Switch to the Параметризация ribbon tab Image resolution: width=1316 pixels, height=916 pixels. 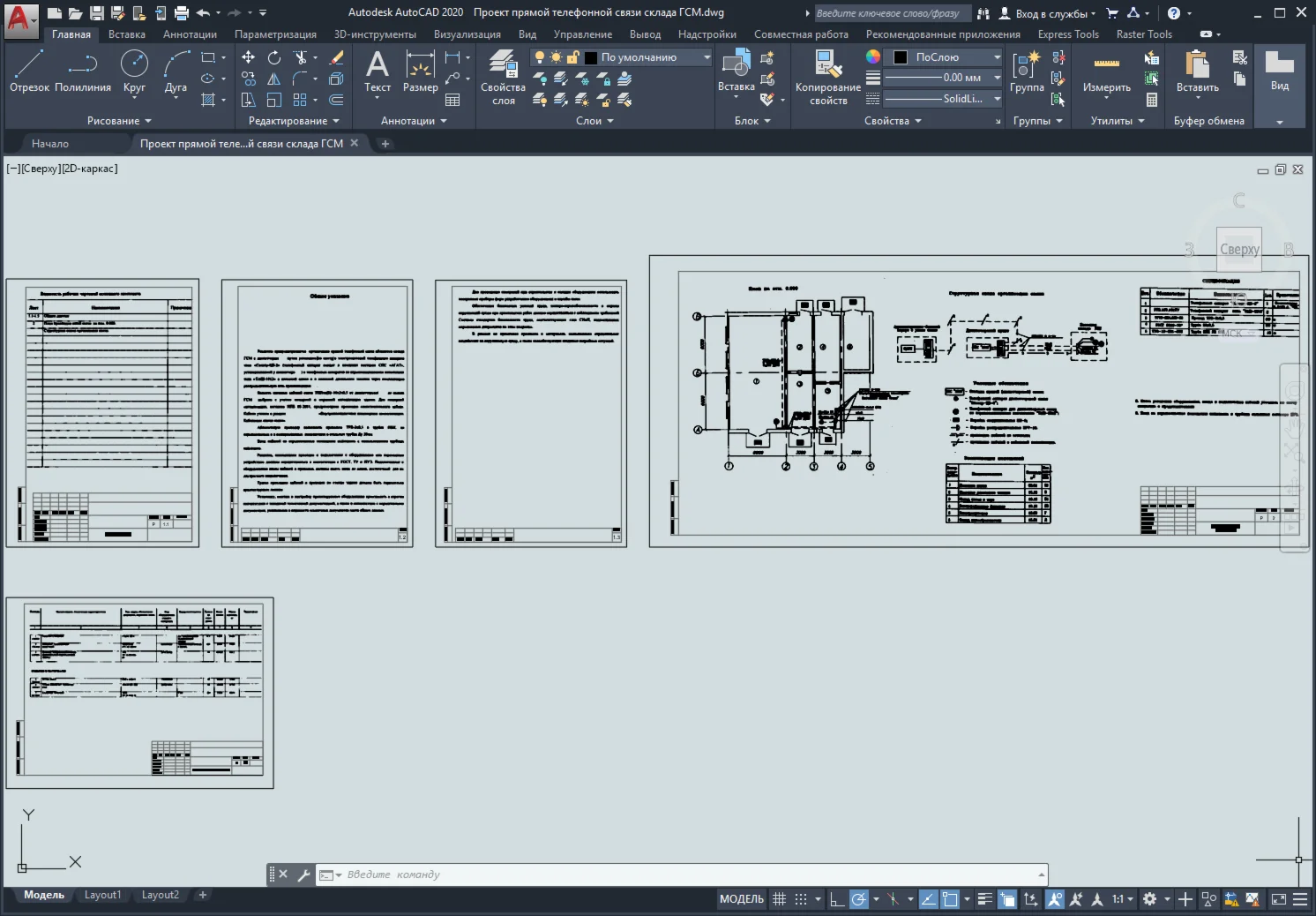[275, 34]
